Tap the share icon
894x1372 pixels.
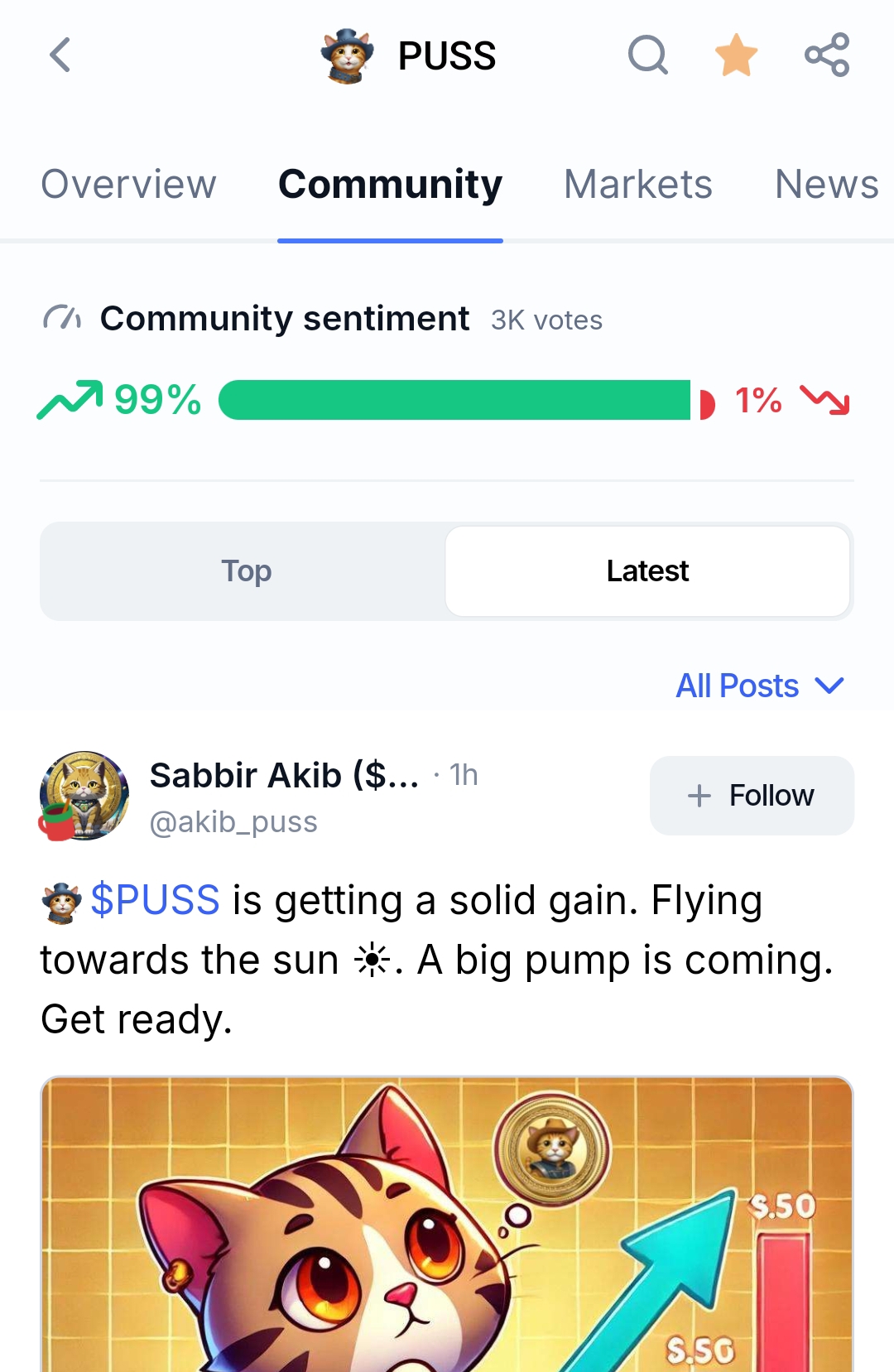tap(827, 55)
